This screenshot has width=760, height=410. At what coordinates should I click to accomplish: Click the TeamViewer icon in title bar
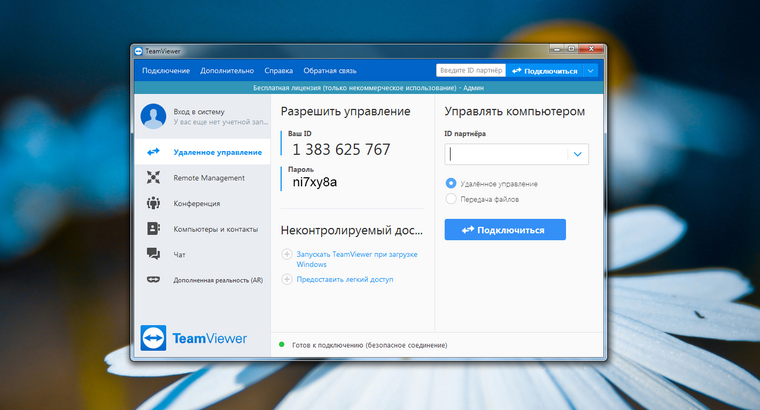coord(138,51)
